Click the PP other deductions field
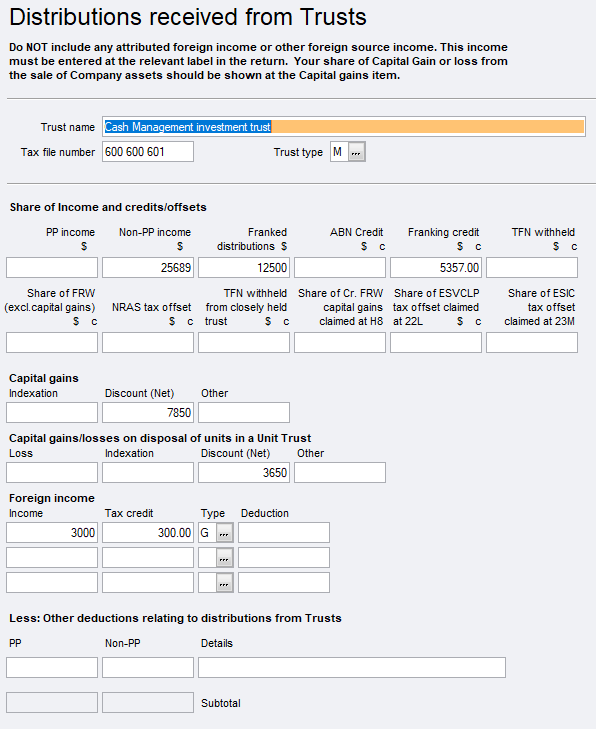596x729 pixels. click(x=52, y=667)
